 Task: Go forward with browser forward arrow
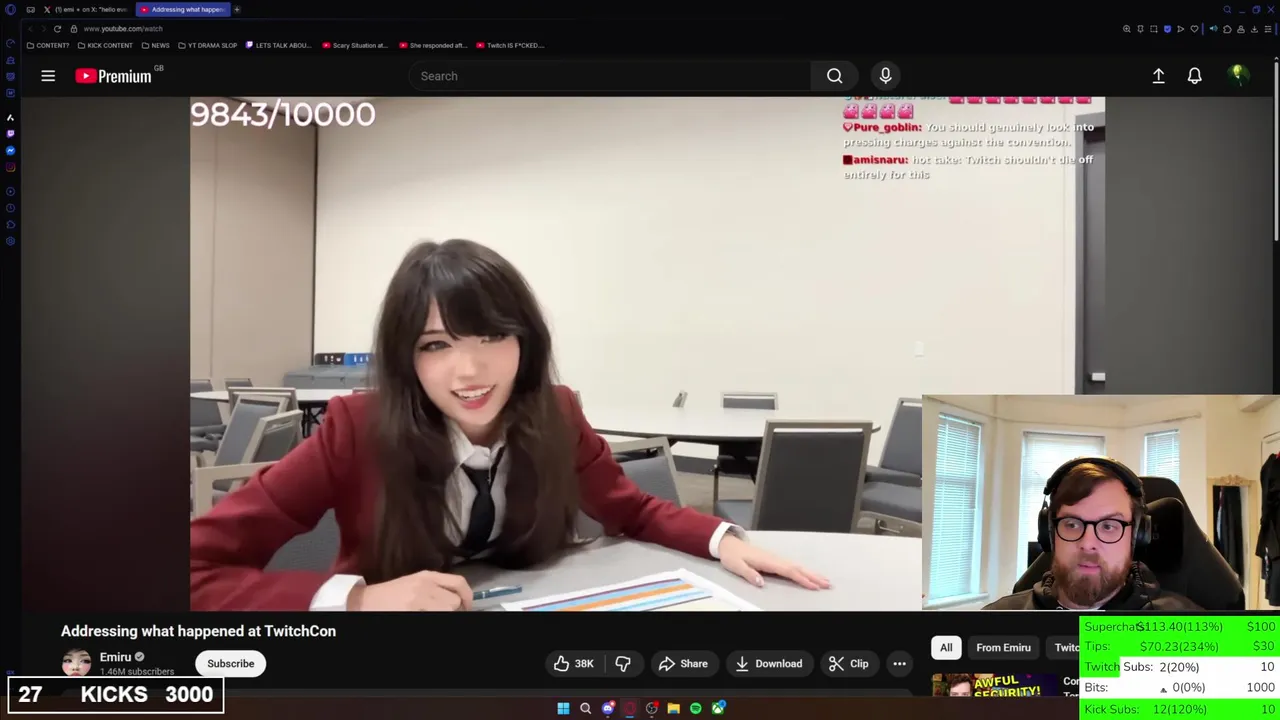coord(43,29)
